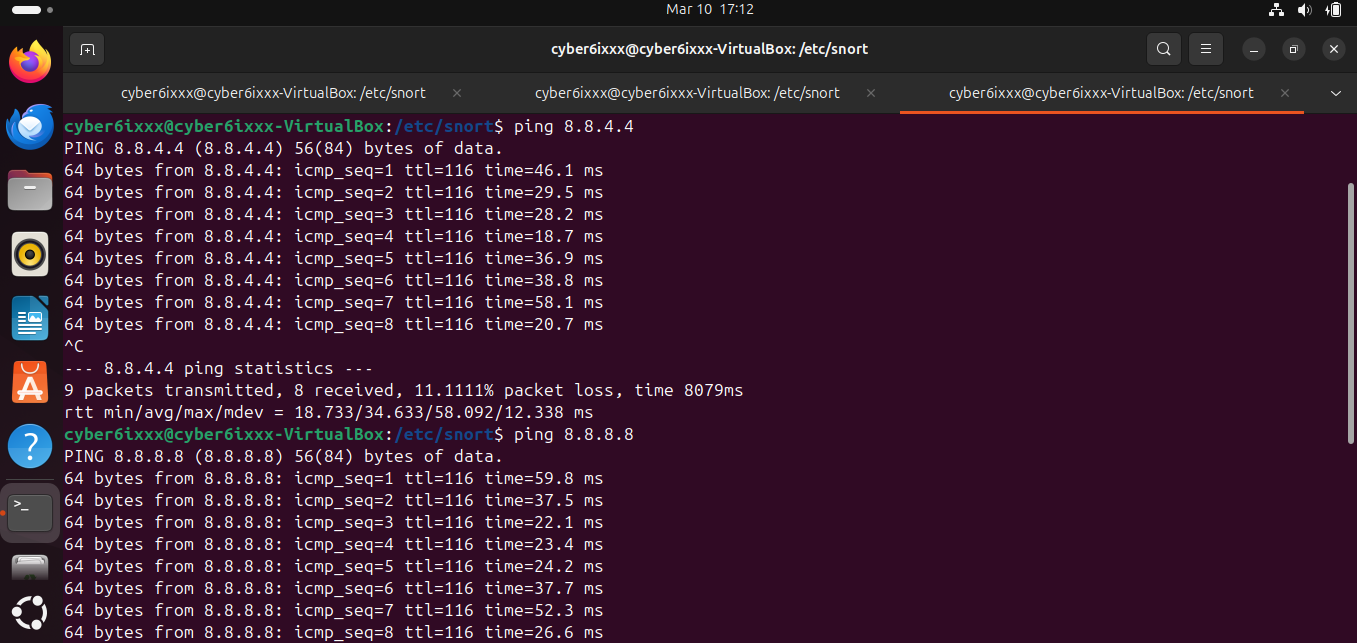Minimize the terminal window

[x=1254, y=49]
